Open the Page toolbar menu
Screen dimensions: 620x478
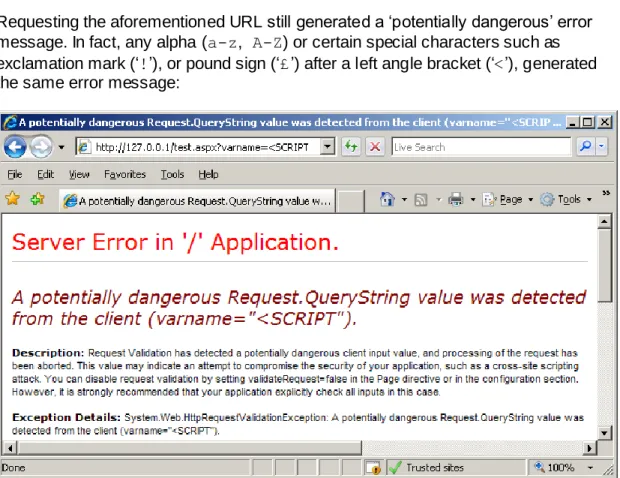tap(508, 200)
